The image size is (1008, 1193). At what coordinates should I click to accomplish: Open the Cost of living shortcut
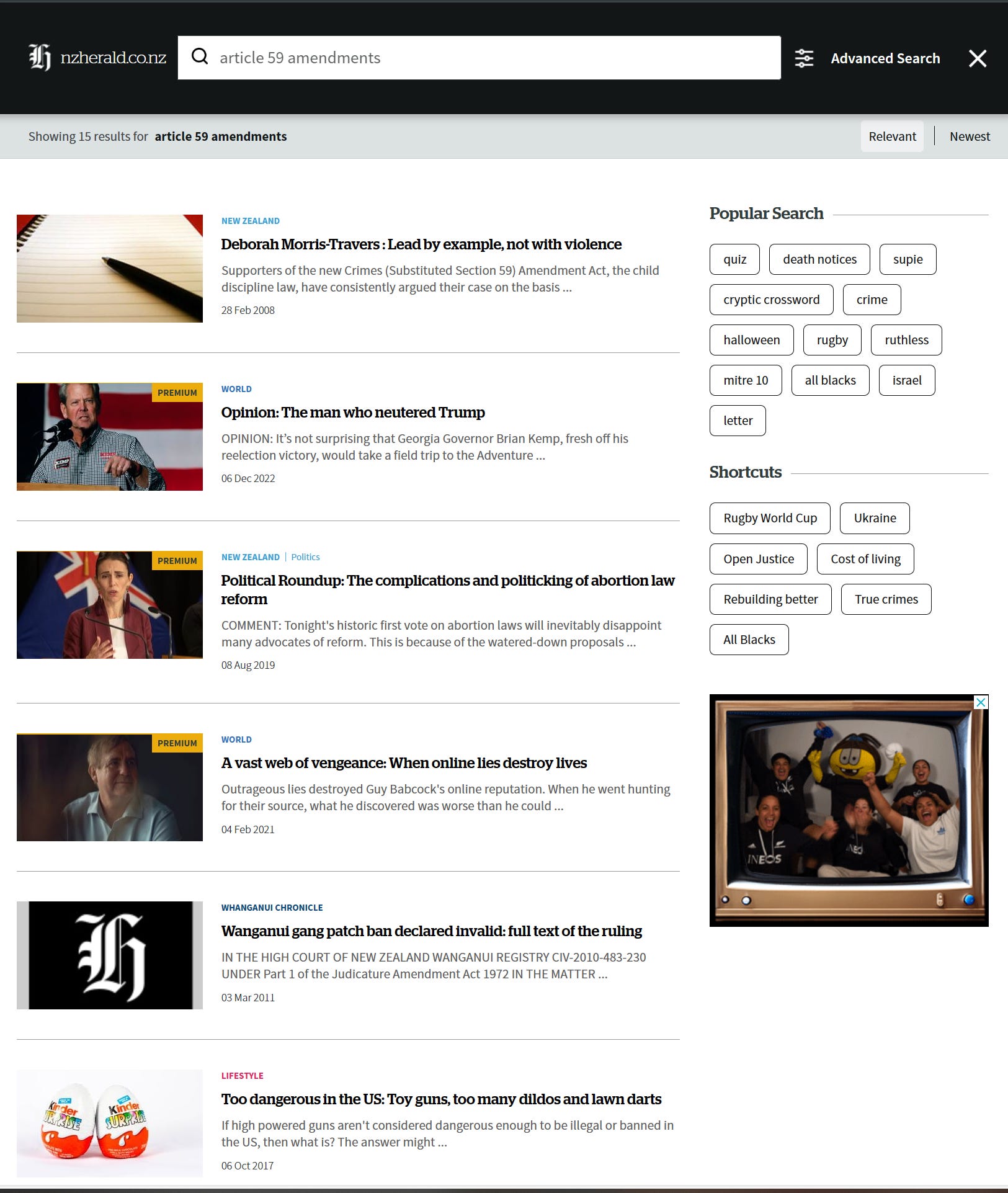[865, 559]
